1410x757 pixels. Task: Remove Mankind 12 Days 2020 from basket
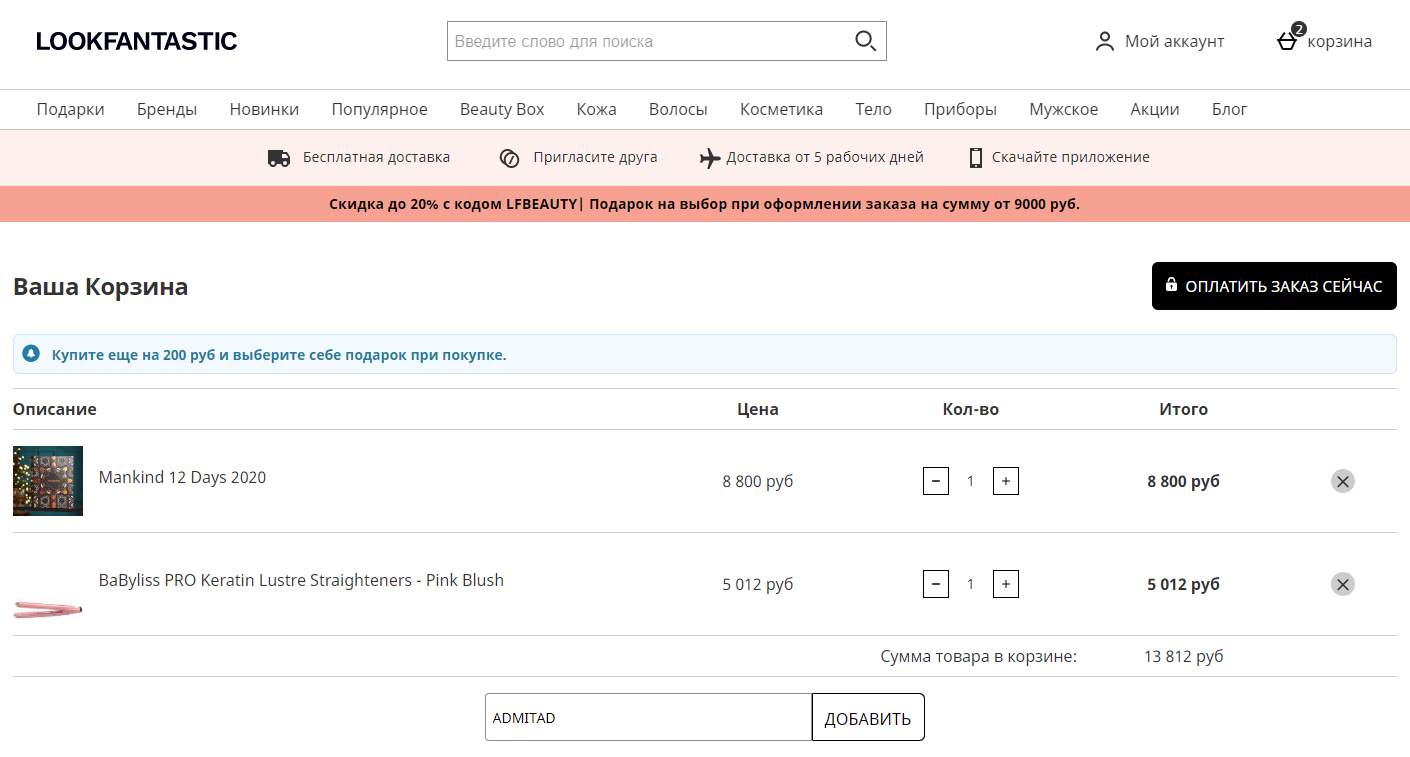(1343, 481)
